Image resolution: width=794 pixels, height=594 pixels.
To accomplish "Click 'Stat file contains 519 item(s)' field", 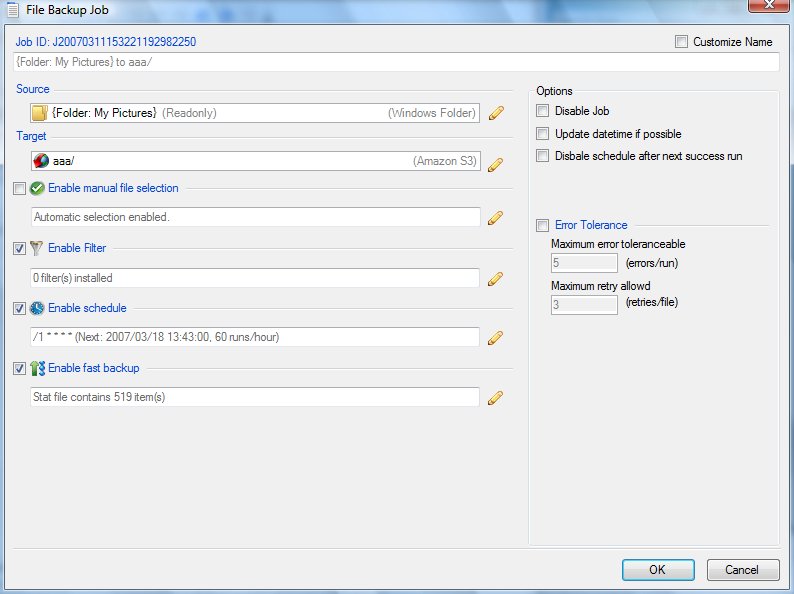I will (255, 397).
